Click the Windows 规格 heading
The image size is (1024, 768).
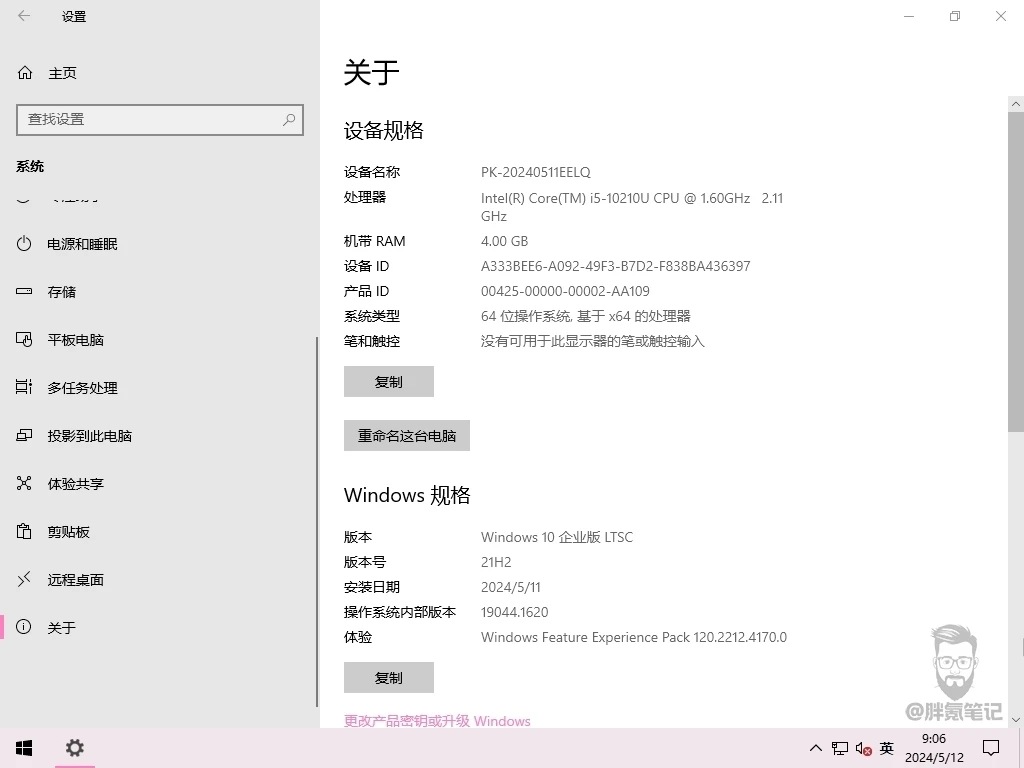tap(407, 495)
